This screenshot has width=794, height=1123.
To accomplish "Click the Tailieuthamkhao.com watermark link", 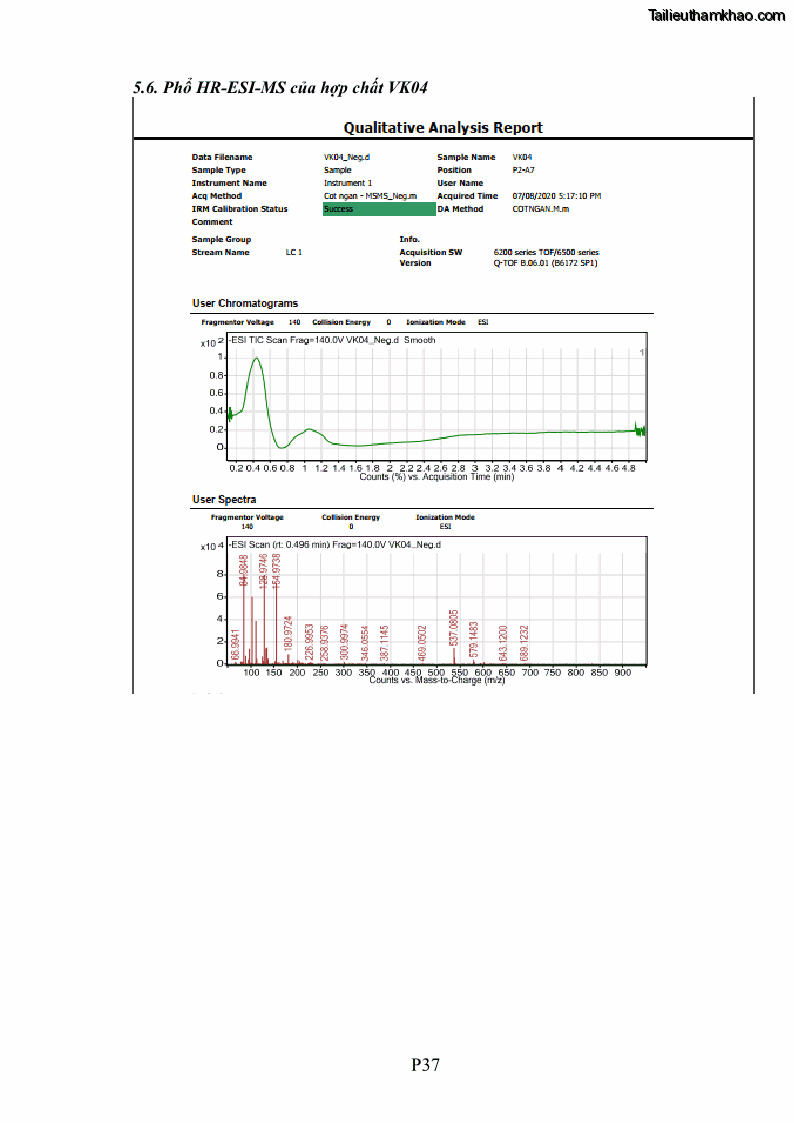I will click(x=716, y=16).
